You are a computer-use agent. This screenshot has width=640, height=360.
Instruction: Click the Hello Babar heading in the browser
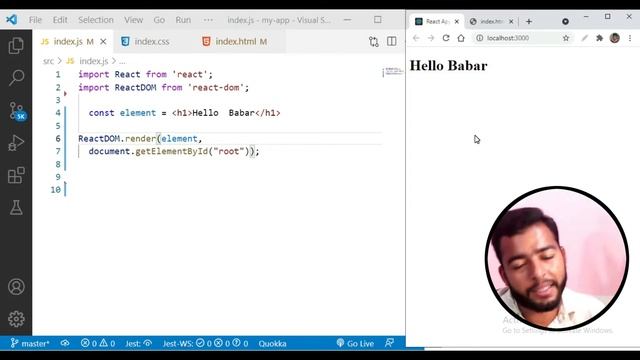[448, 66]
